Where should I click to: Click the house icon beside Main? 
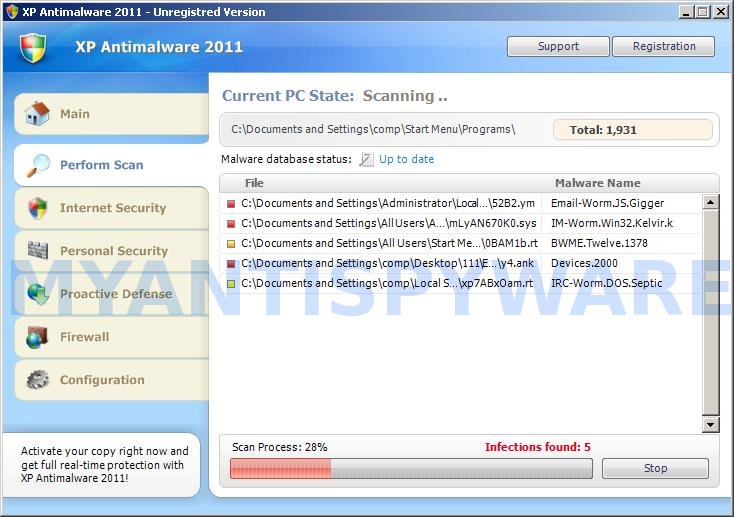37,113
